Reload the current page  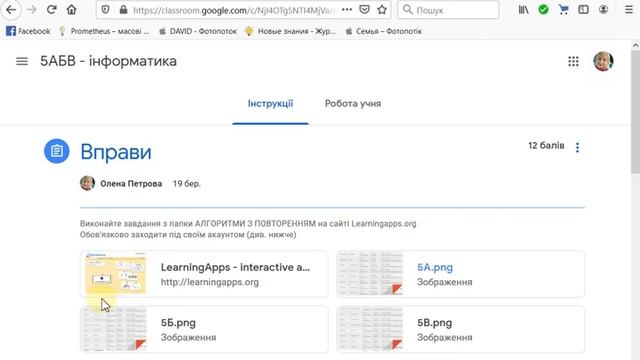[51, 10]
